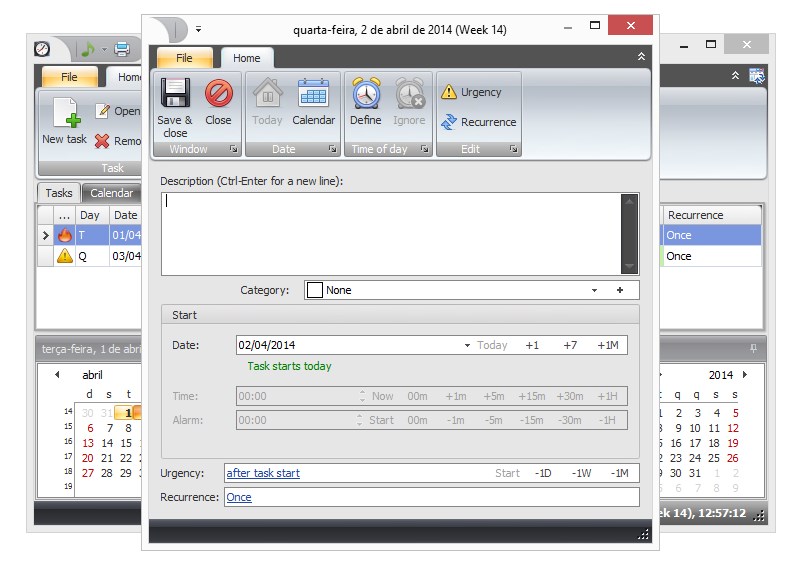Click the Day column header in task list
The height and width of the screenshot is (564, 802).
(x=90, y=215)
